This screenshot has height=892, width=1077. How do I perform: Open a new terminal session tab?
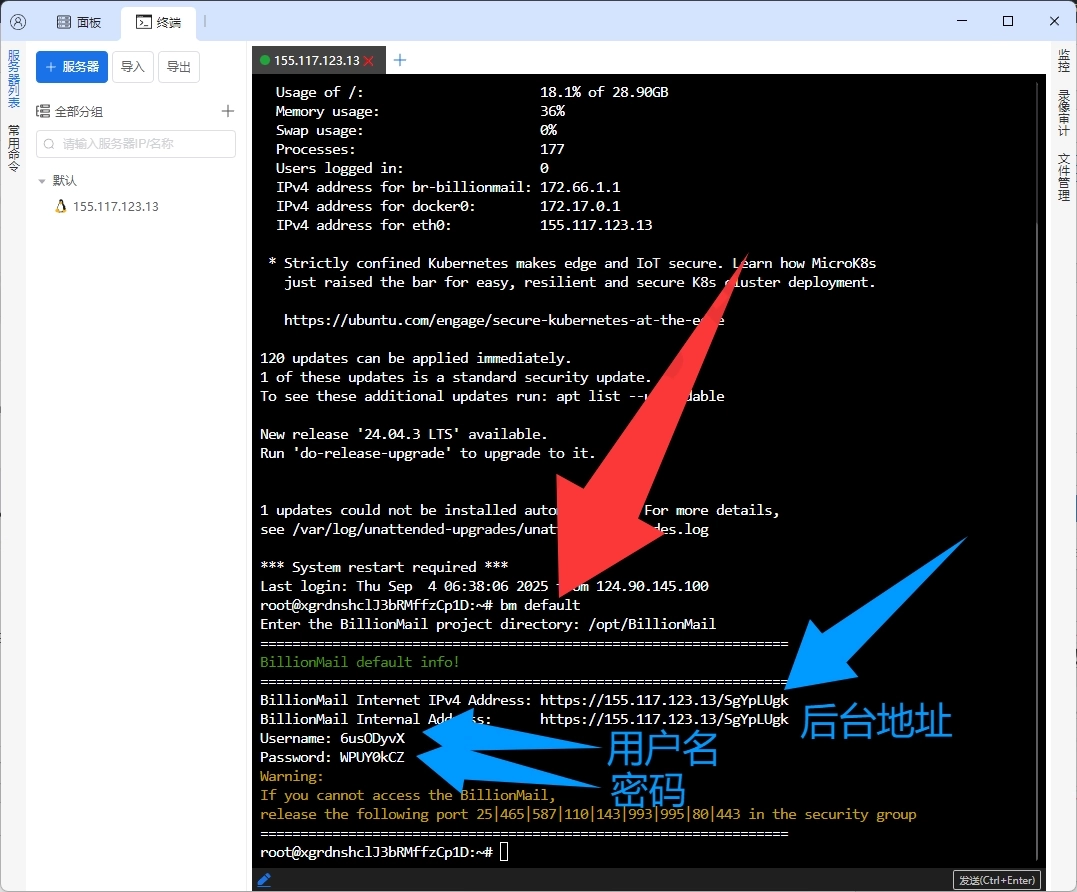click(x=400, y=60)
